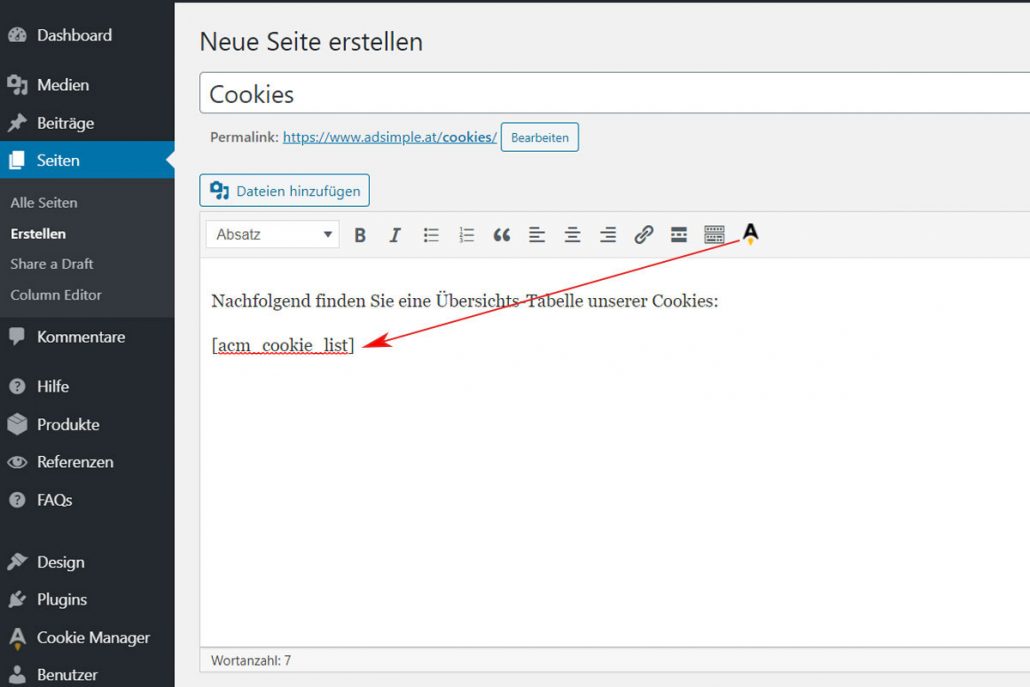The image size is (1030, 687).
Task: Insert the Read More tag
Action: [x=678, y=234]
